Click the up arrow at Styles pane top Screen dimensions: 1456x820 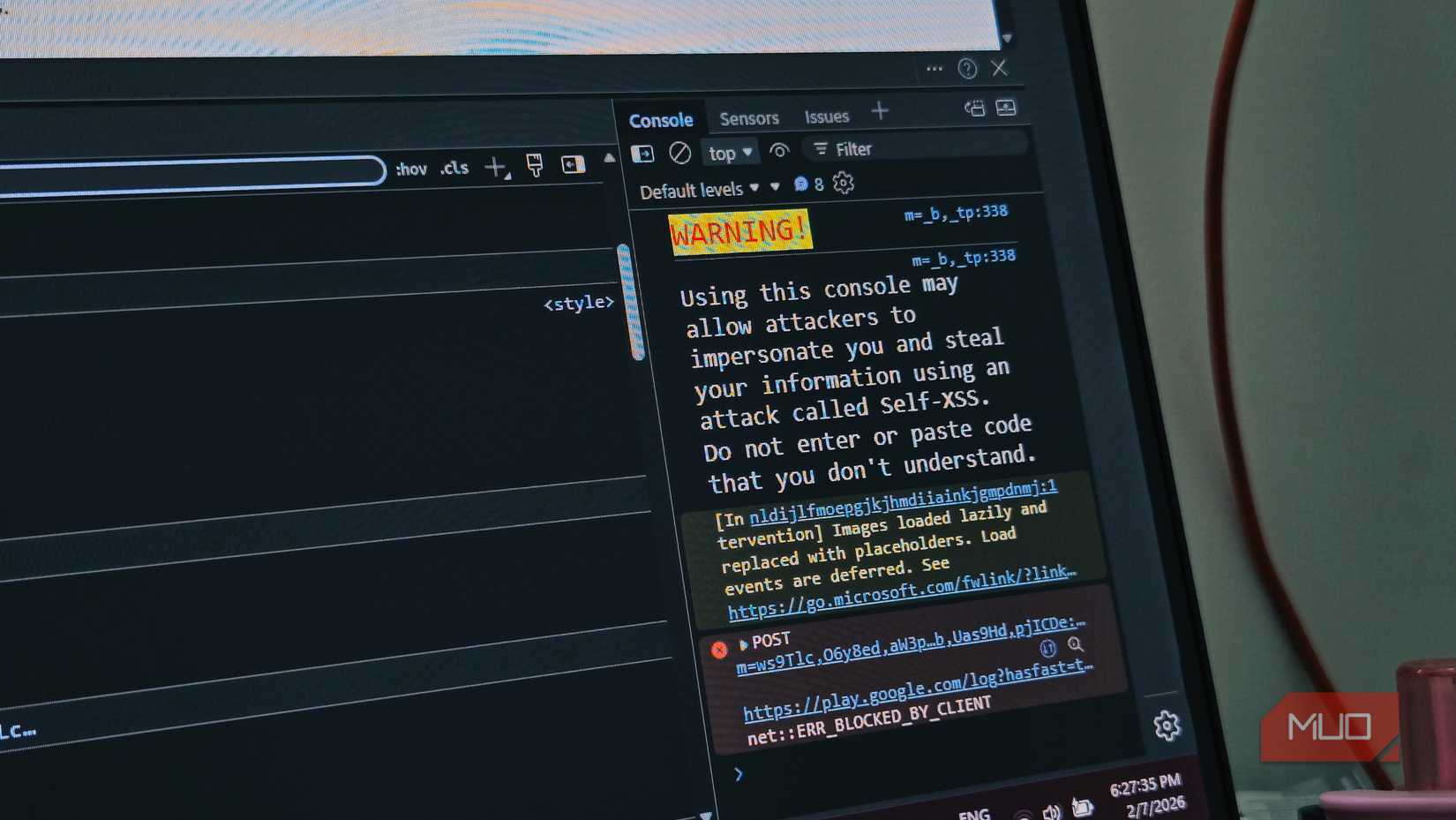(x=609, y=159)
